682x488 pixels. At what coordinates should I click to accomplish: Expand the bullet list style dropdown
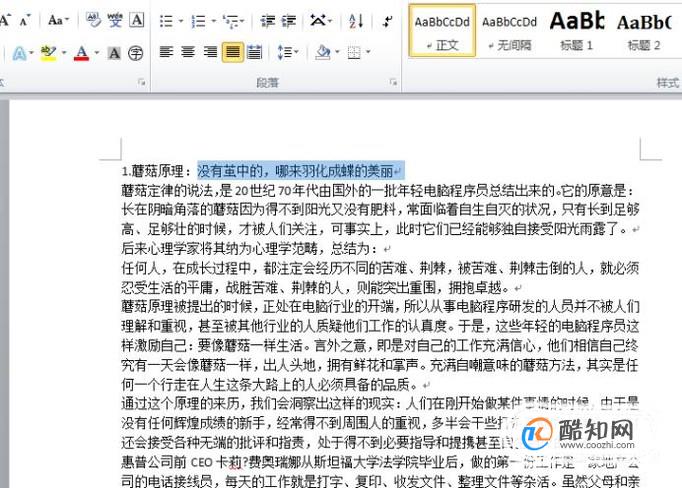[x=181, y=20]
